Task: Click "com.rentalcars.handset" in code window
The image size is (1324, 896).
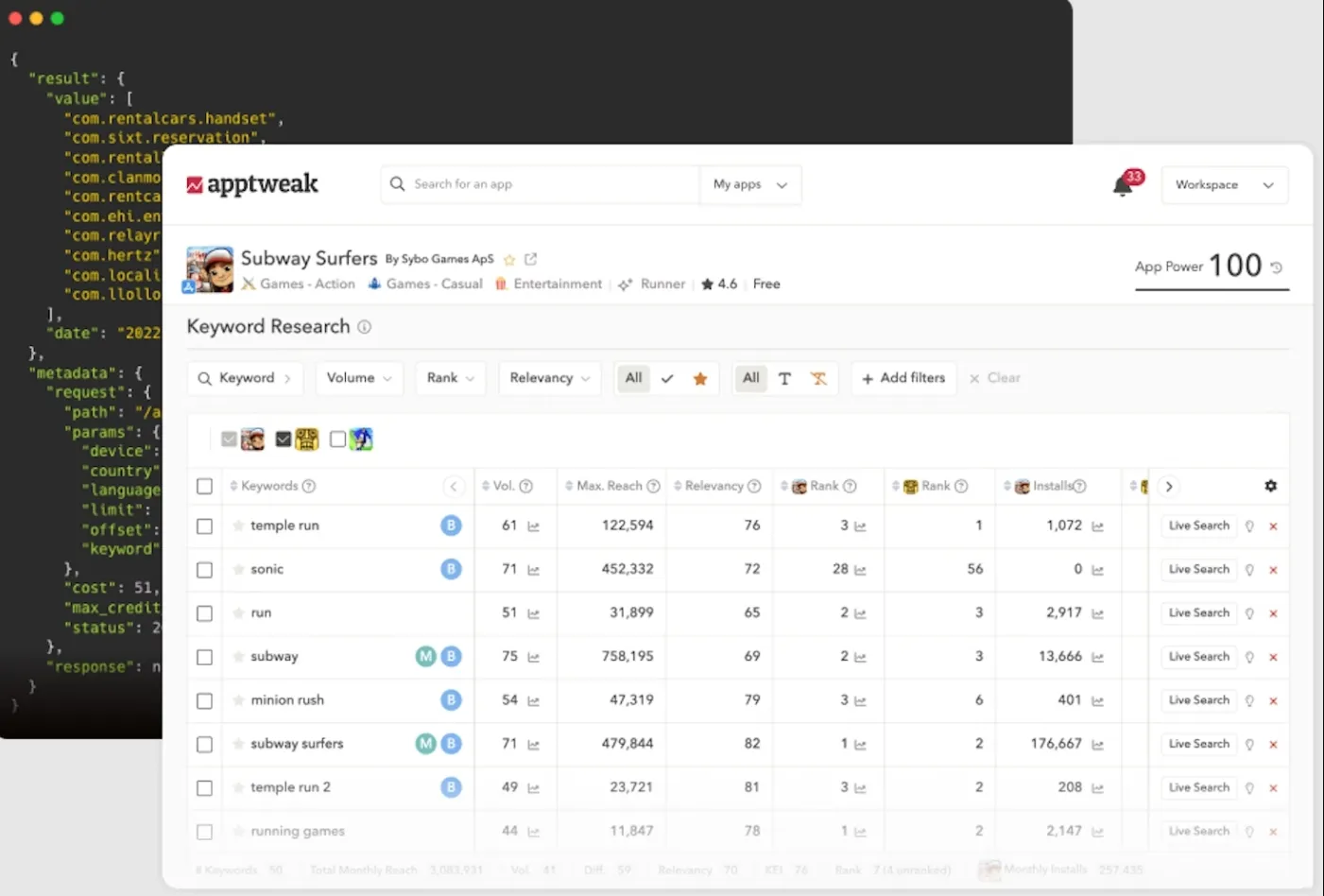Action: tap(170, 118)
